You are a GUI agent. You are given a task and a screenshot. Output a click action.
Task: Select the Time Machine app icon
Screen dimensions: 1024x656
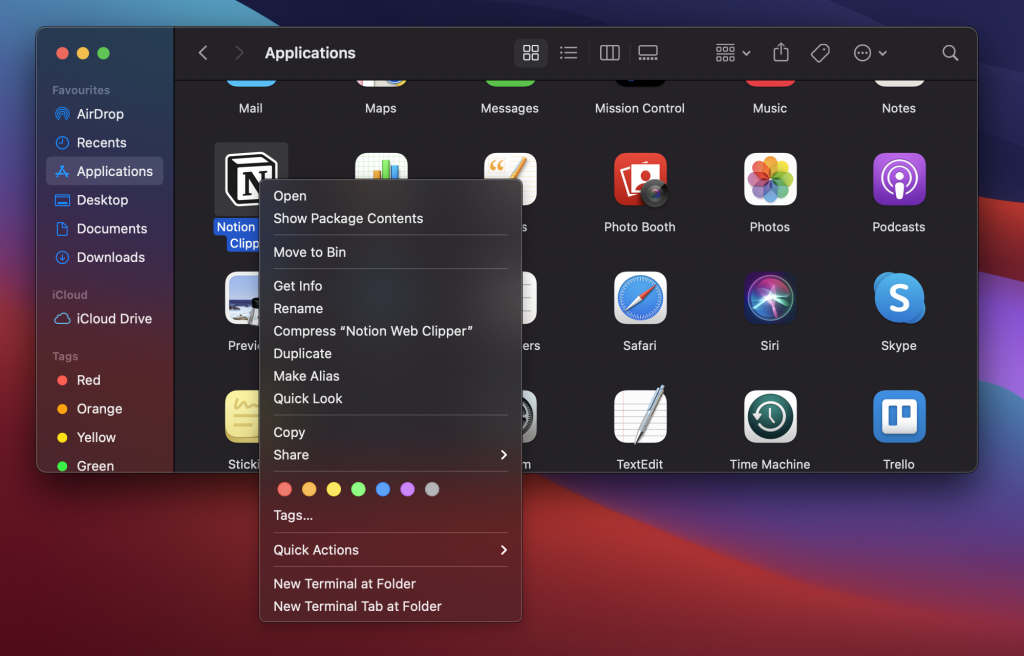pos(770,416)
